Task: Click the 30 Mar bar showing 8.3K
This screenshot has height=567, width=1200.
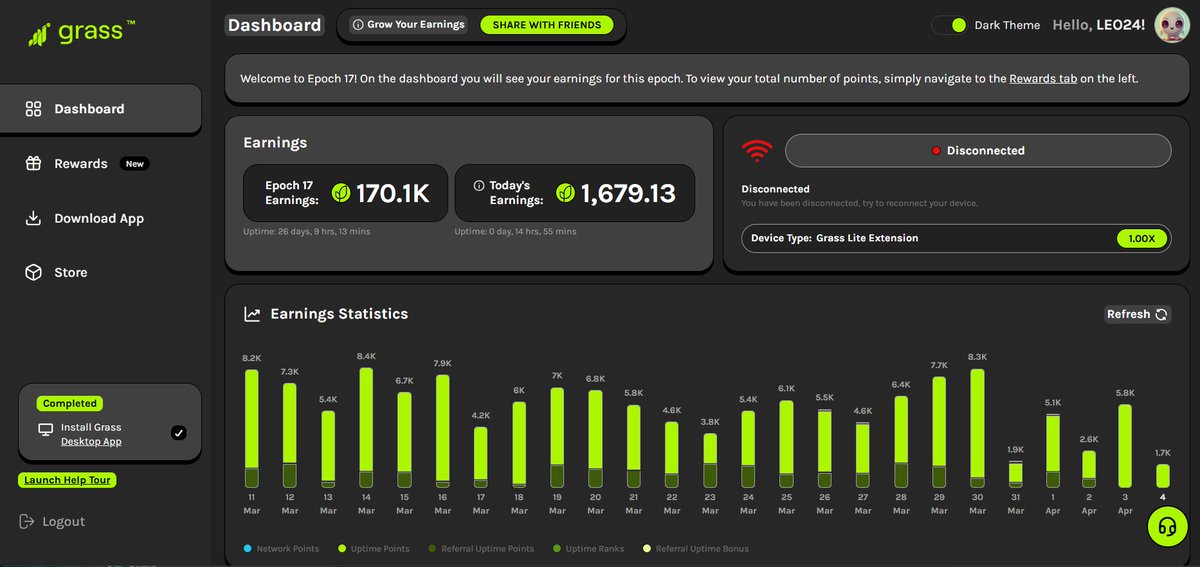Action: pos(977,428)
